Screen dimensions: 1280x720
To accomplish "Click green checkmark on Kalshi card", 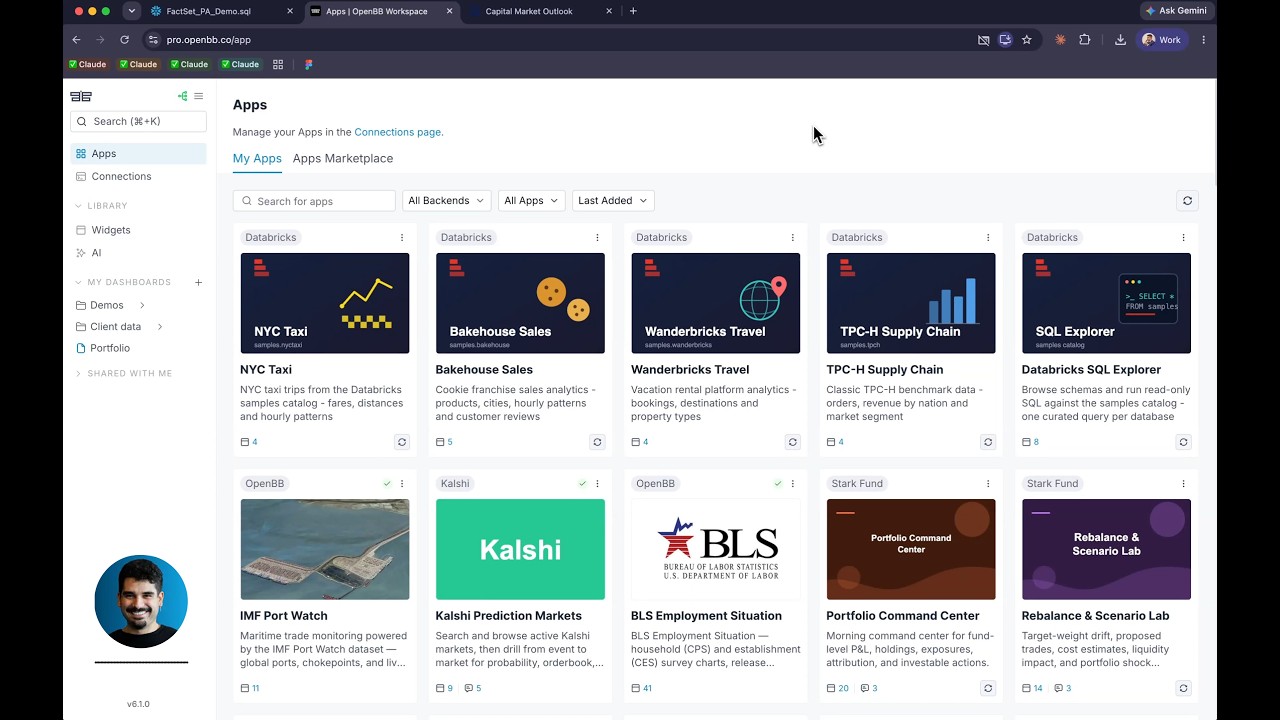I will point(582,484).
